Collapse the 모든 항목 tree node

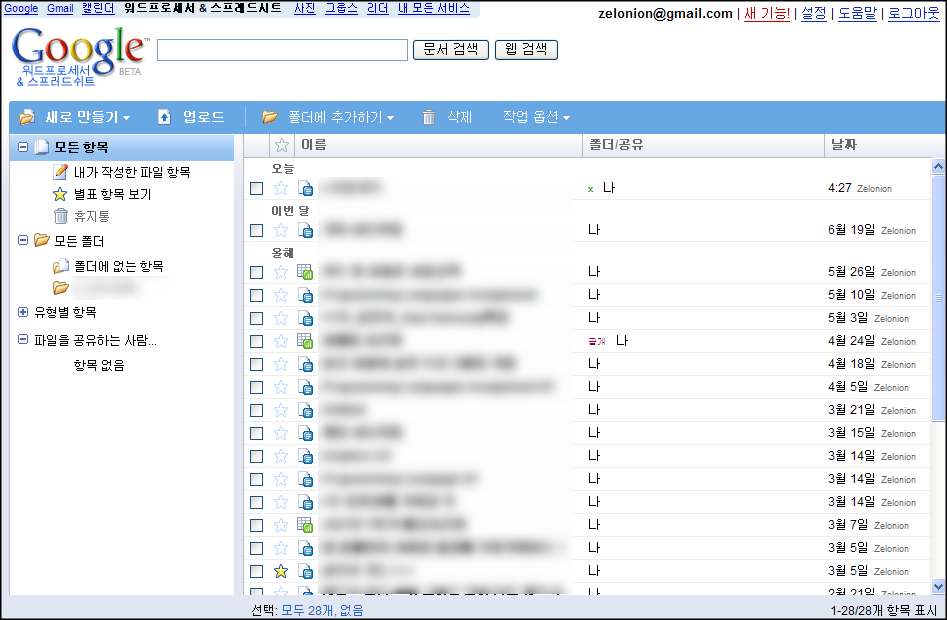(23, 147)
